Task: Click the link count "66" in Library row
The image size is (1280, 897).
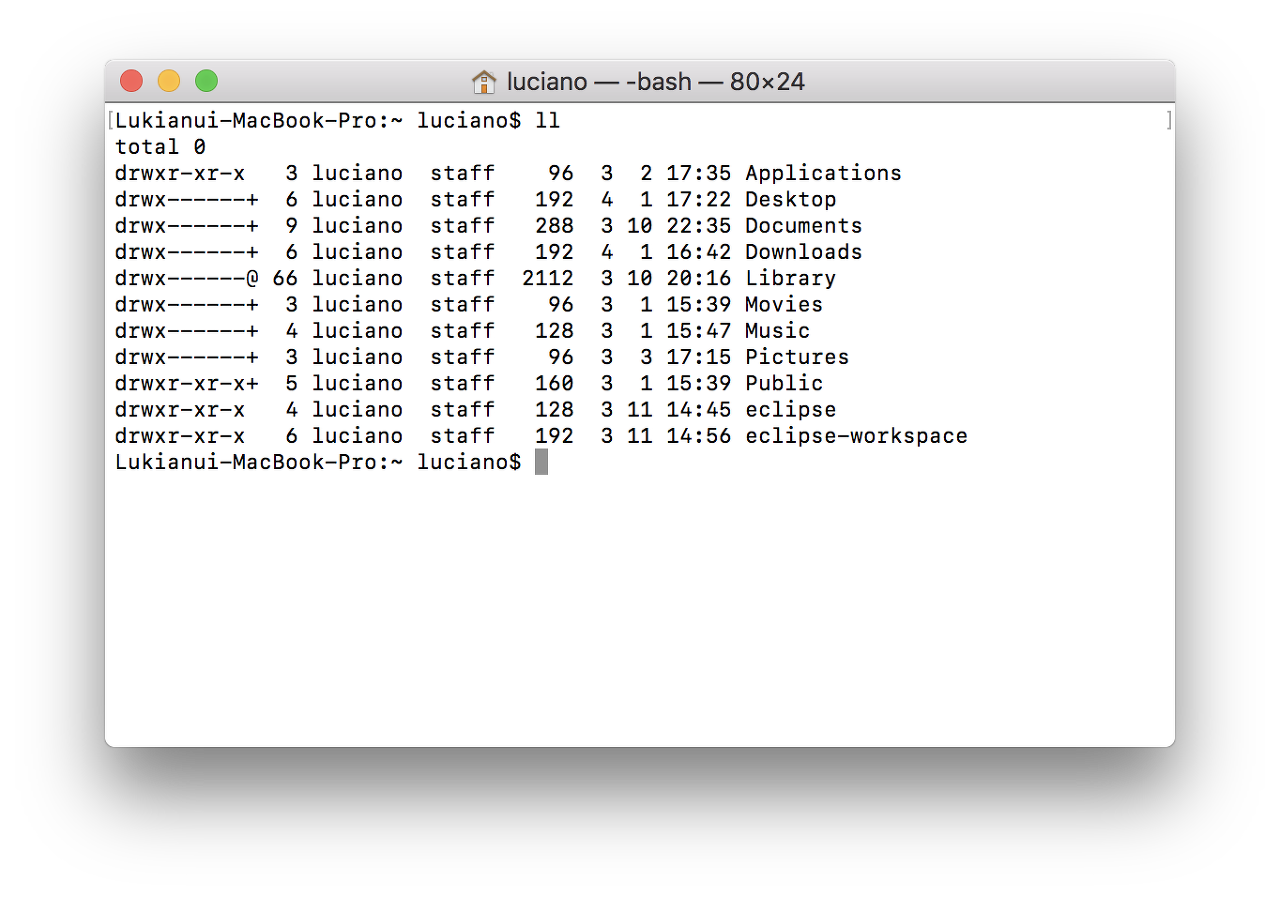Action: [x=285, y=278]
